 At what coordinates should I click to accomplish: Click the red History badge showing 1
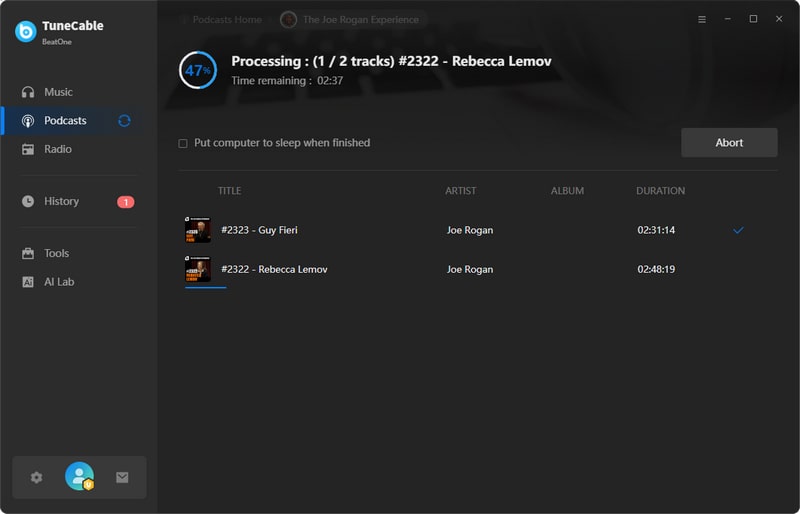point(126,202)
